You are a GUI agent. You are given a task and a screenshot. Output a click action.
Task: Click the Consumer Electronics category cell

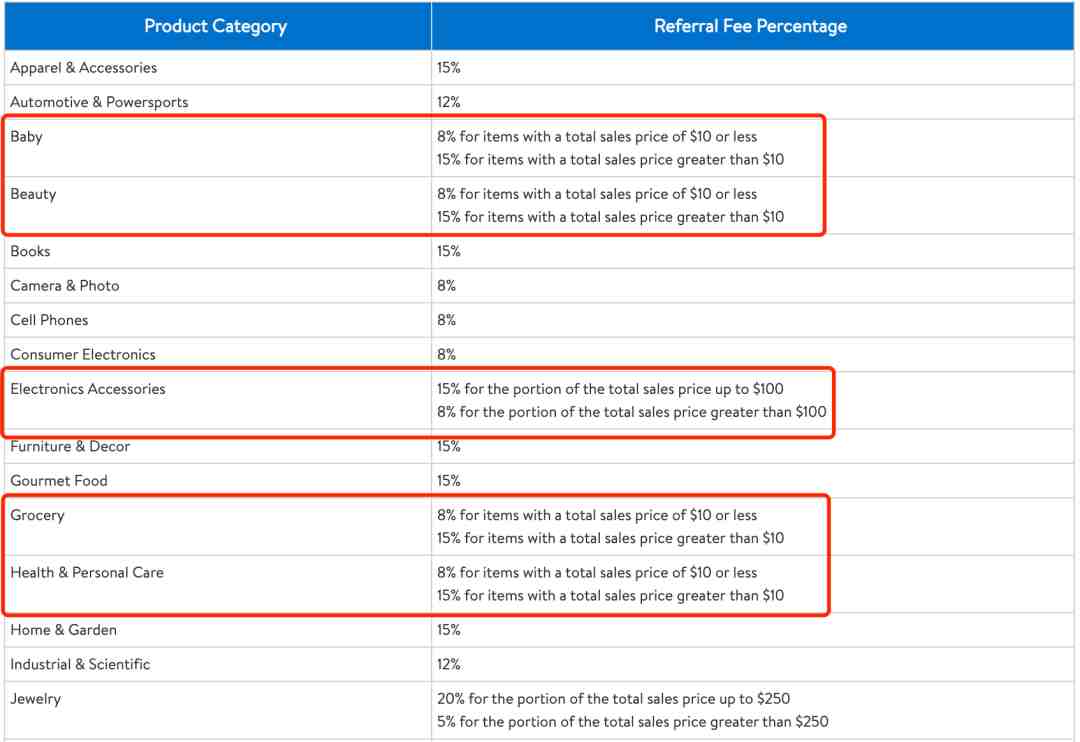83,354
